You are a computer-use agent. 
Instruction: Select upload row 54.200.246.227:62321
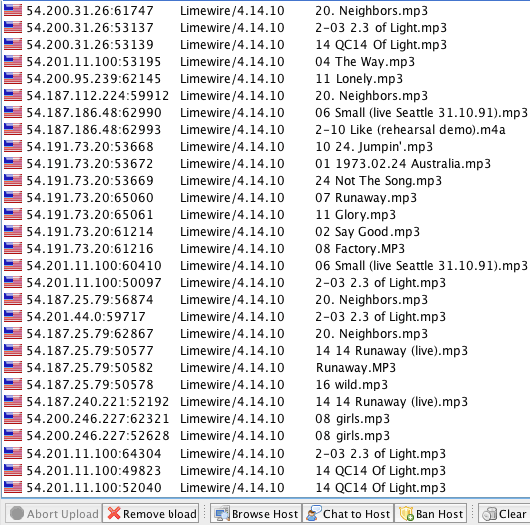pos(265,419)
